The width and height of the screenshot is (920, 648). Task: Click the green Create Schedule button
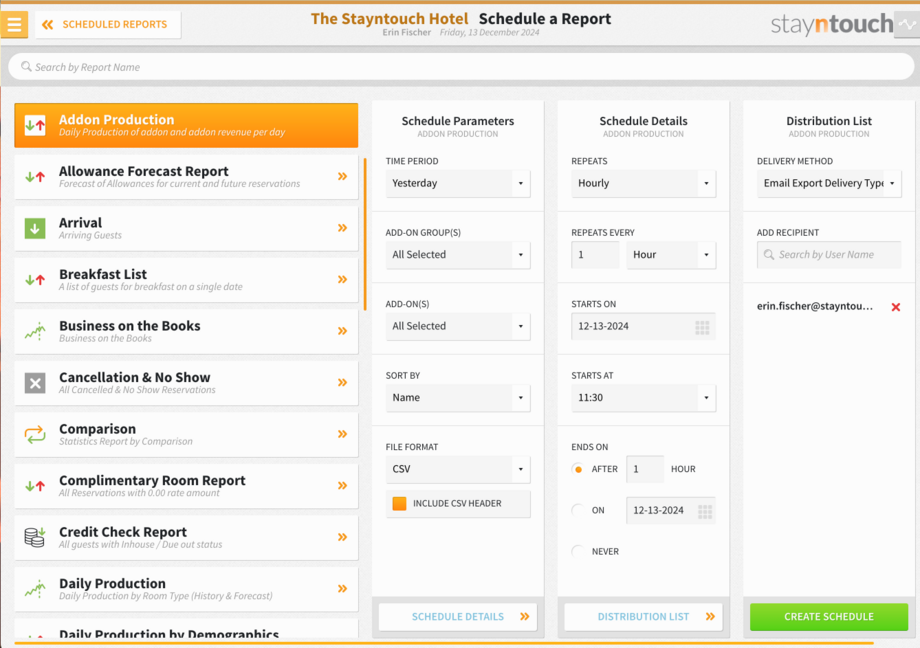click(829, 617)
